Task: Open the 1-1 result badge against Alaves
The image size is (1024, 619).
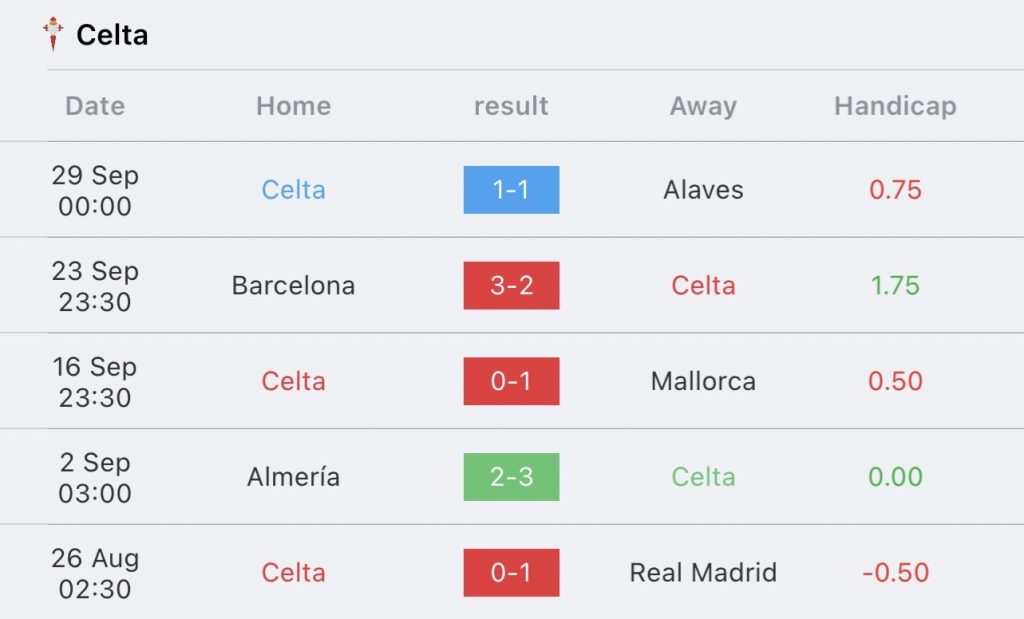Action: coord(511,190)
